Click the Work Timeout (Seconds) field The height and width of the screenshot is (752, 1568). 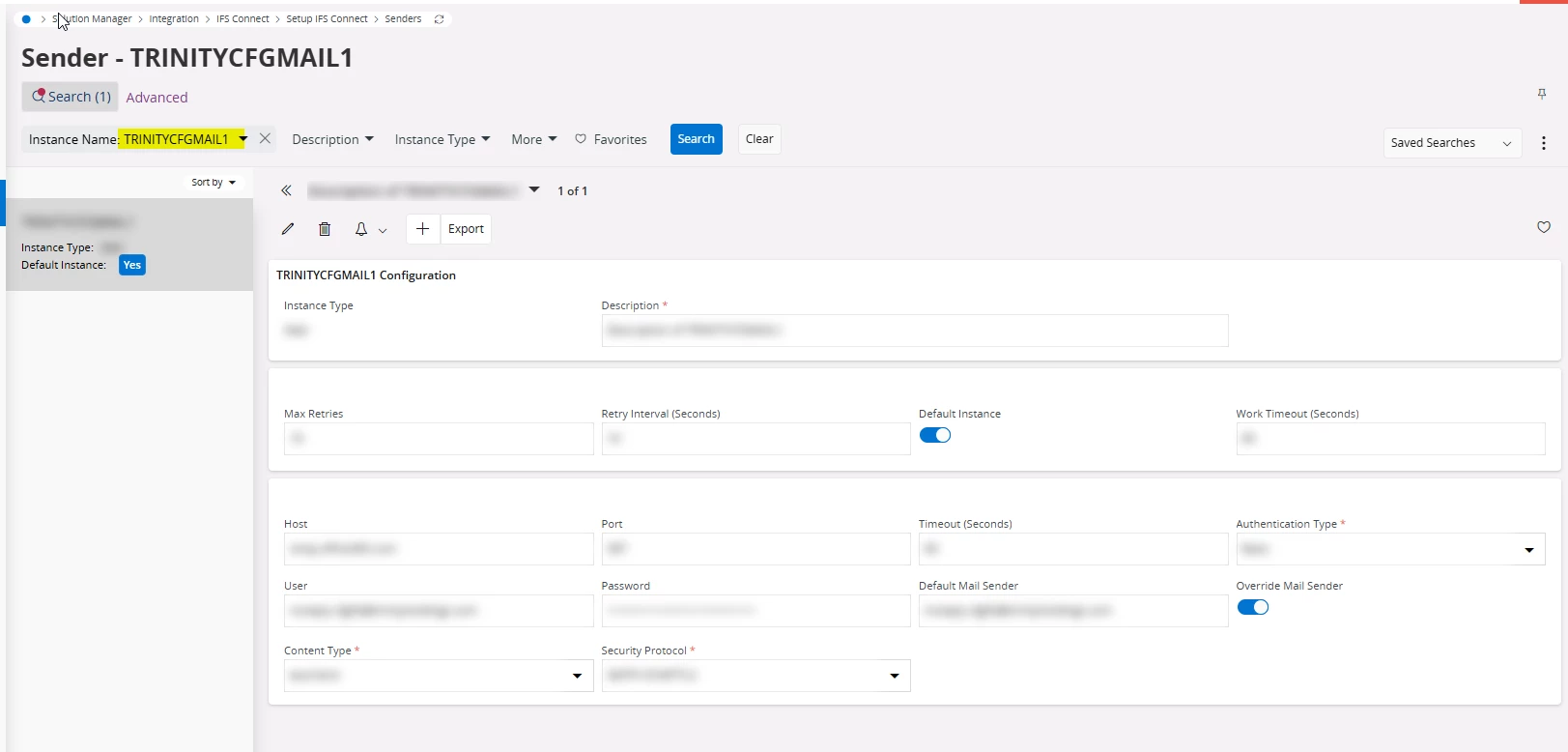[x=1390, y=439]
